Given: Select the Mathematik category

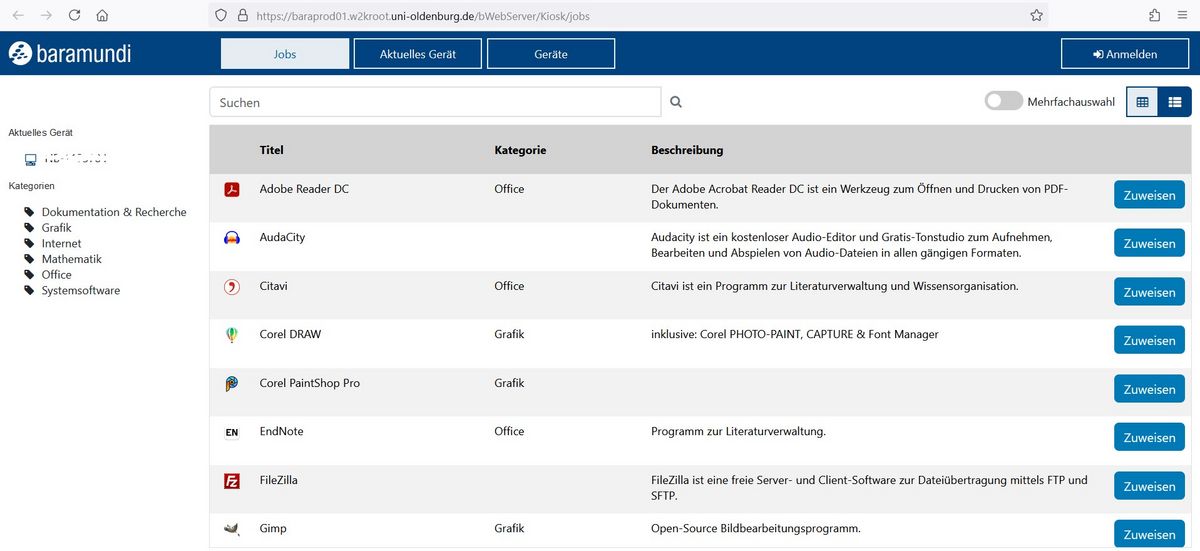Looking at the screenshot, I should [x=71, y=259].
